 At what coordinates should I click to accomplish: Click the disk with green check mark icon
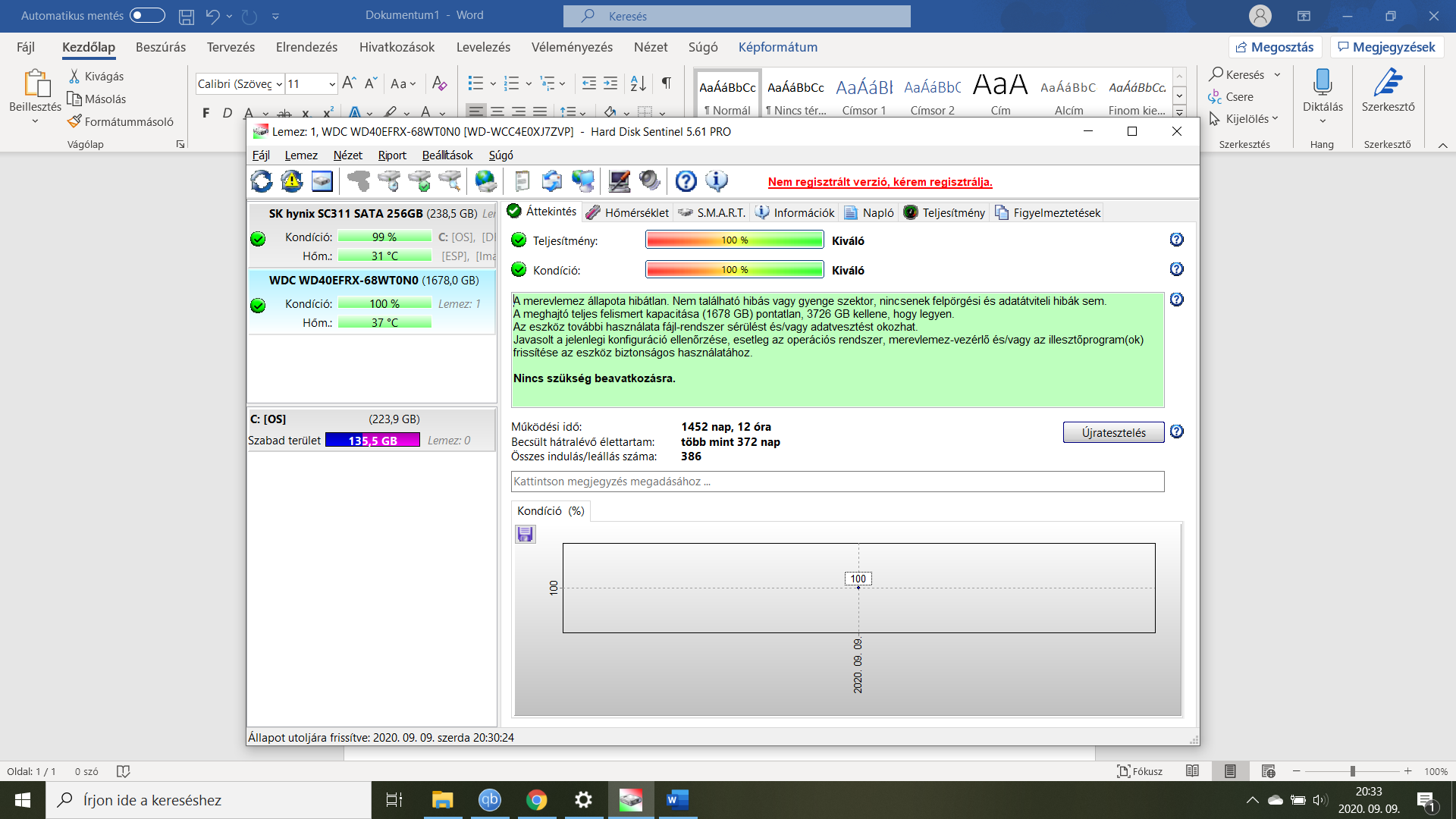point(419,181)
